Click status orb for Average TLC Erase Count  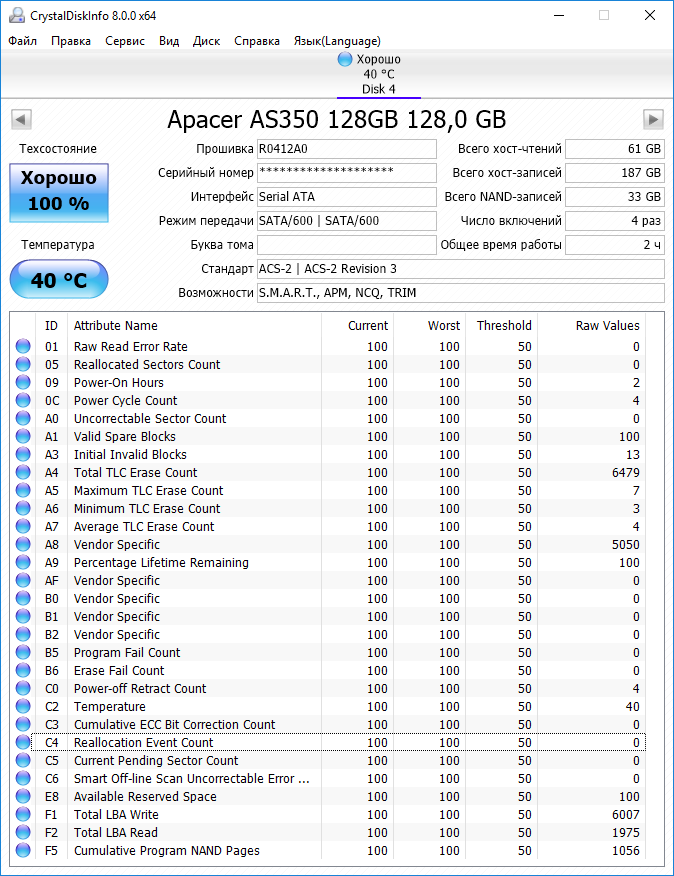23,526
